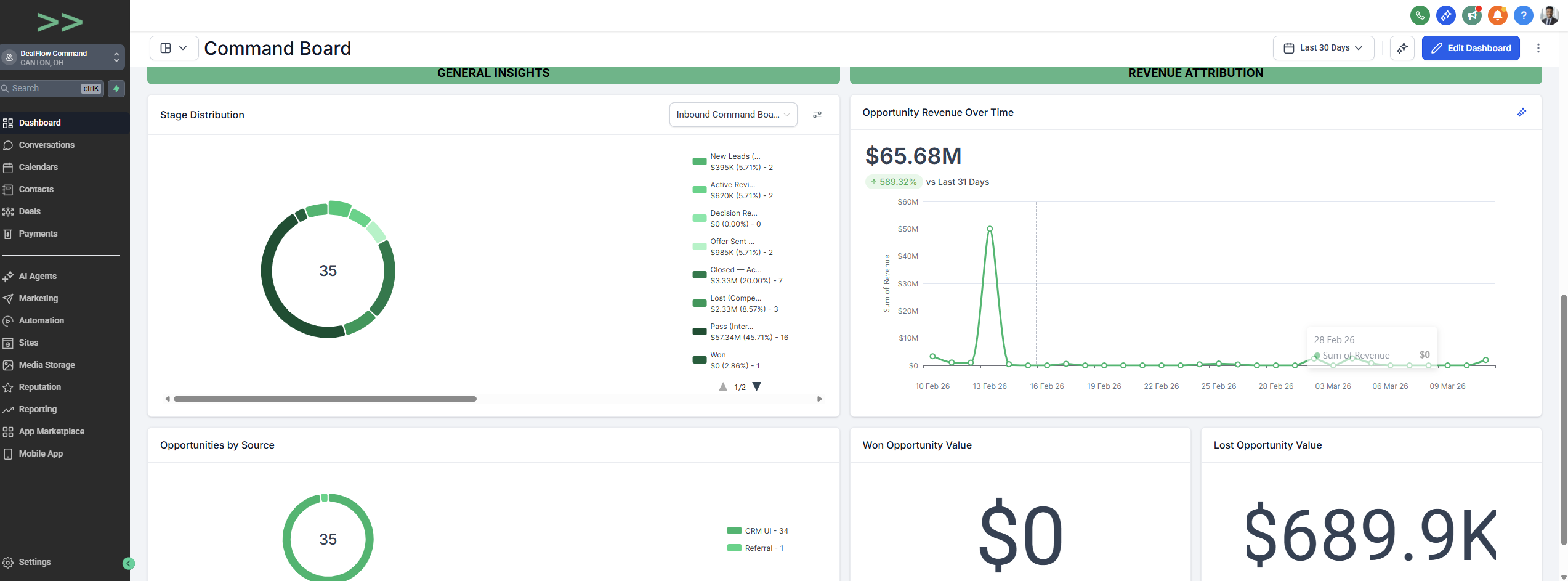Open the Inbound Command Board pipeline dropdown
Screen dimensions: 1568x581
[x=733, y=115]
